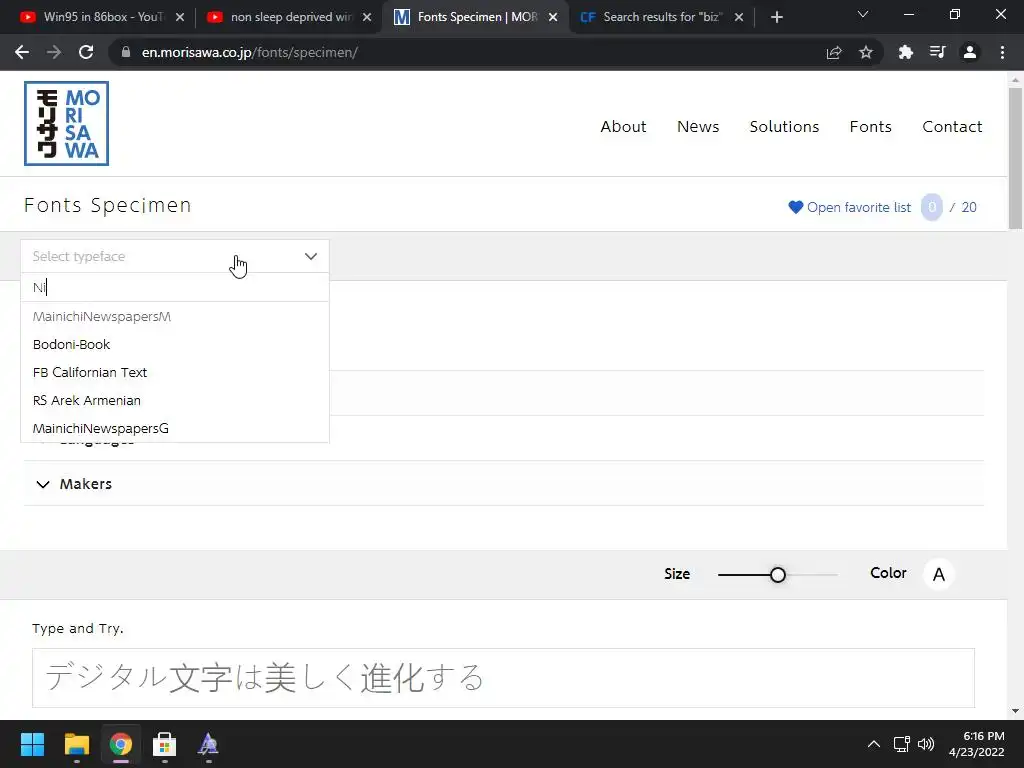Open Windows Start menu

pos(32,744)
